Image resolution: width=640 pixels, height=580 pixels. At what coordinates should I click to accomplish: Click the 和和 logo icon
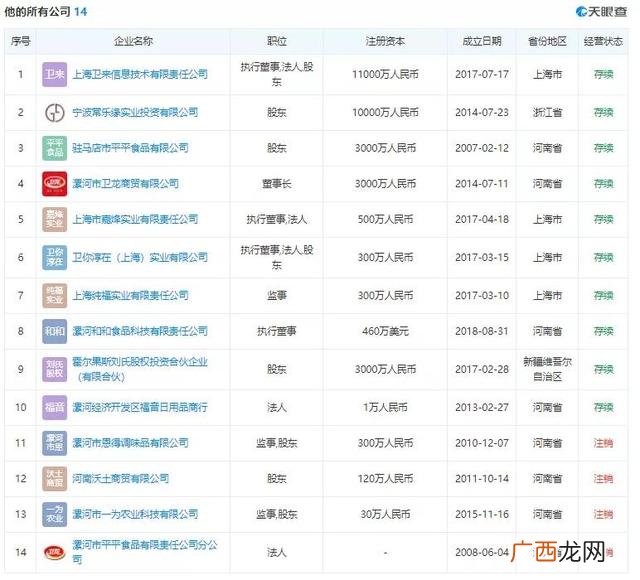(55, 331)
